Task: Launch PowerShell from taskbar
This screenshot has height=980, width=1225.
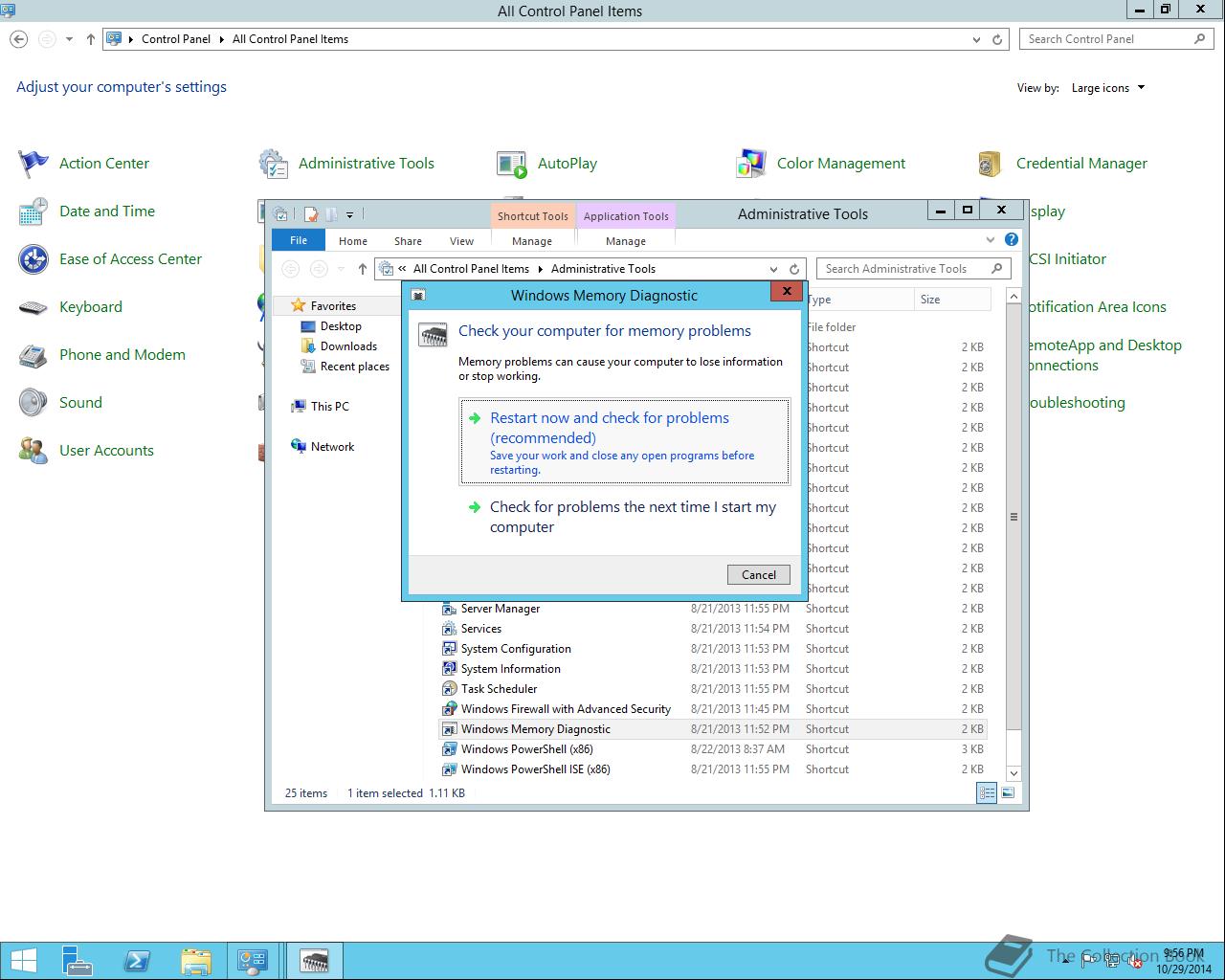Action: pyautogui.click(x=136, y=961)
